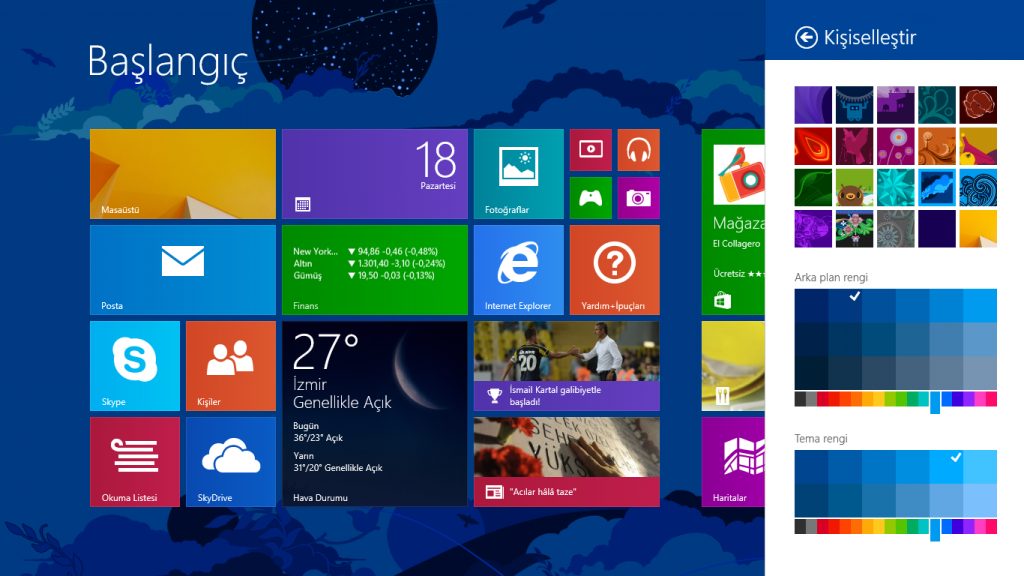The height and width of the screenshot is (576, 1024).
Task: Click the Başlangıç heading
Action: 168,63
